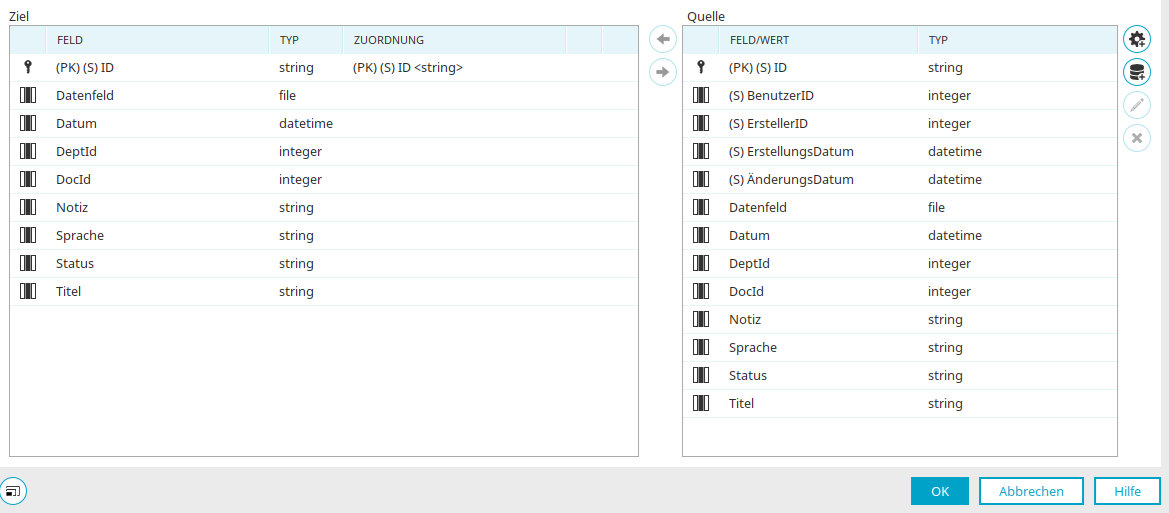
Task: Click column icon beside DeptId in Ziel
Action: click(x=28, y=151)
